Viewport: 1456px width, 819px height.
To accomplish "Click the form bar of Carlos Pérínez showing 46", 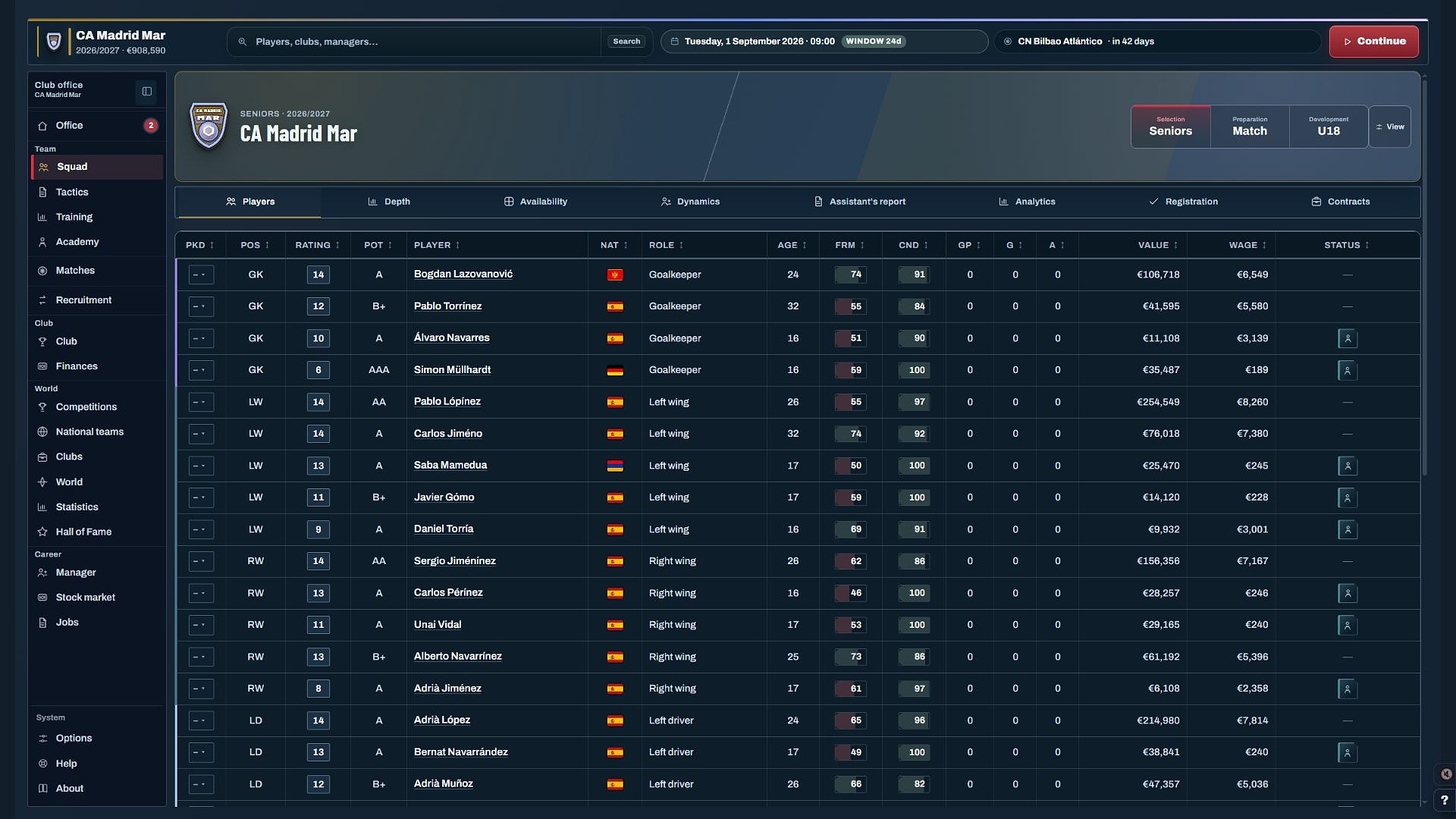I will click(x=850, y=593).
